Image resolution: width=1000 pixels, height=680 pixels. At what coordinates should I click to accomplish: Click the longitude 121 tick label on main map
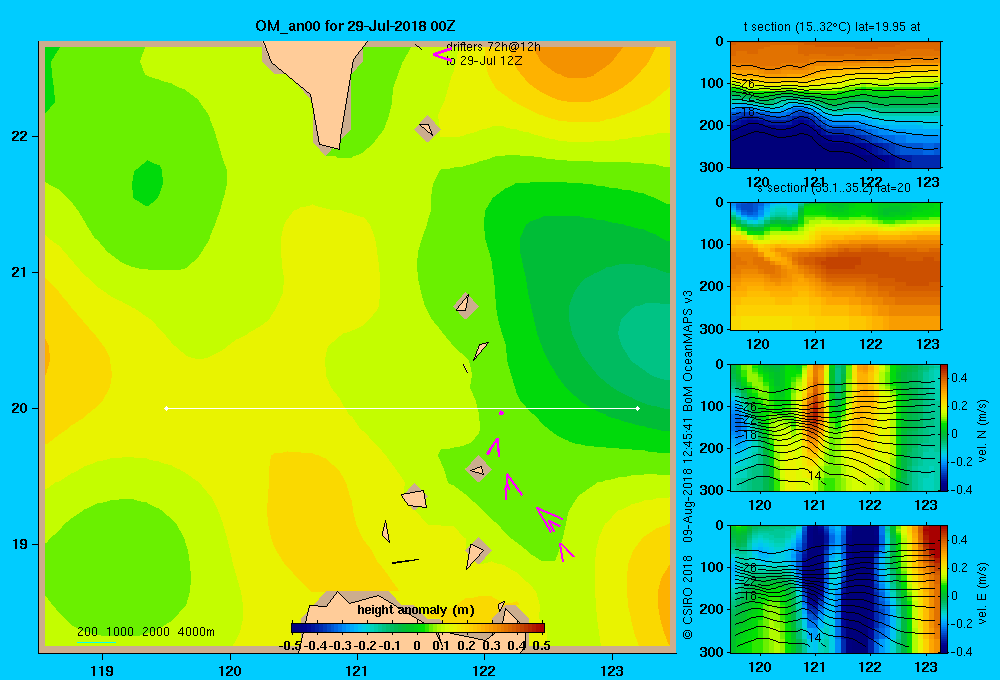[357, 670]
